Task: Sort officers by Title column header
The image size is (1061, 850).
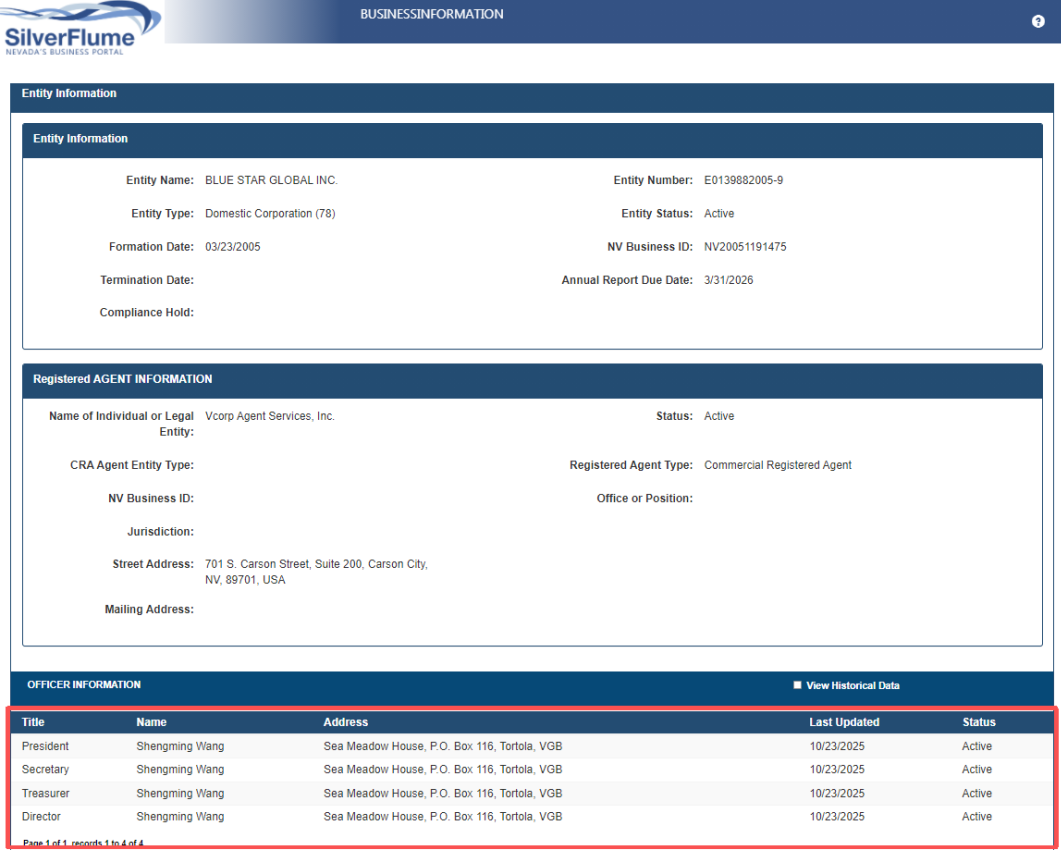Action: [33, 722]
